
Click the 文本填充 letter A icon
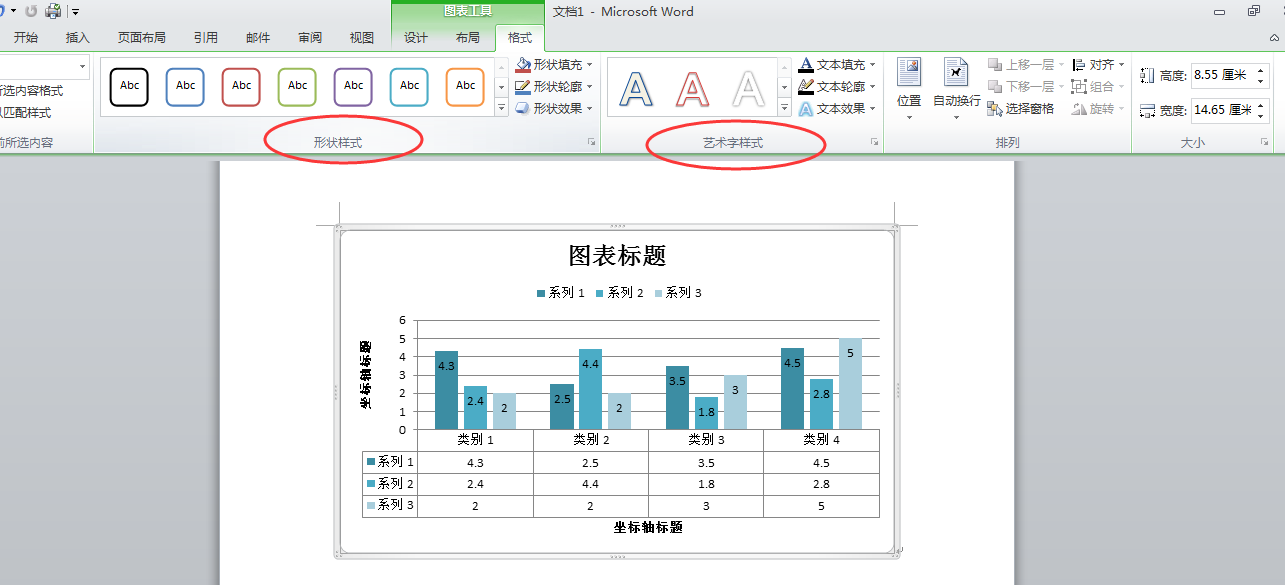(x=806, y=64)
